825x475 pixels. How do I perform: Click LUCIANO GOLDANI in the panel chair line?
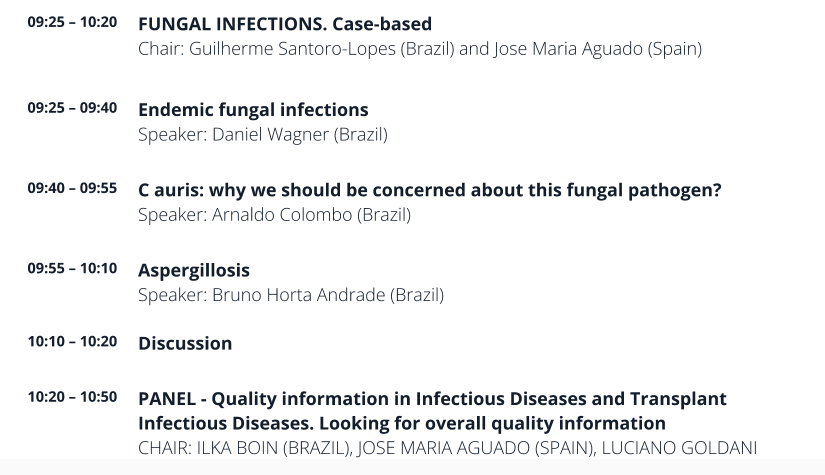[679, 447]
